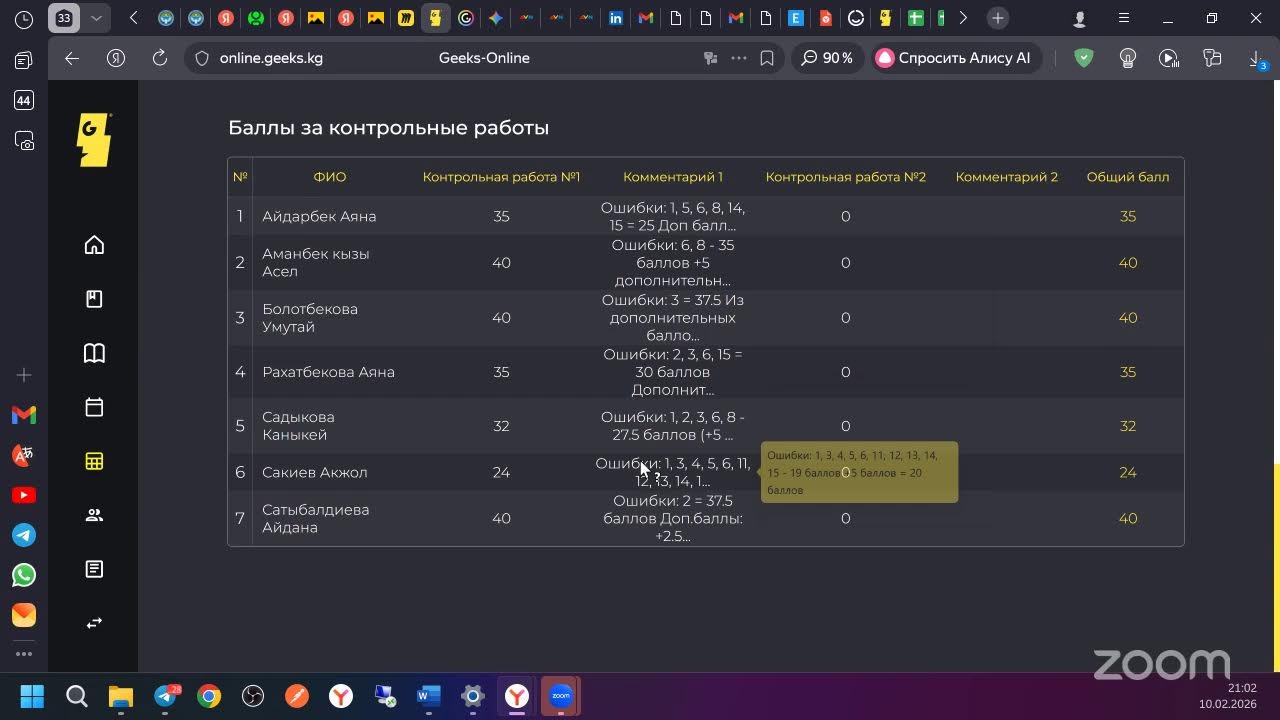Image resolution: width=1280 pixels, height=720 pixels.
Task: Open a new browser tab
Action: [x=997, y=18]
